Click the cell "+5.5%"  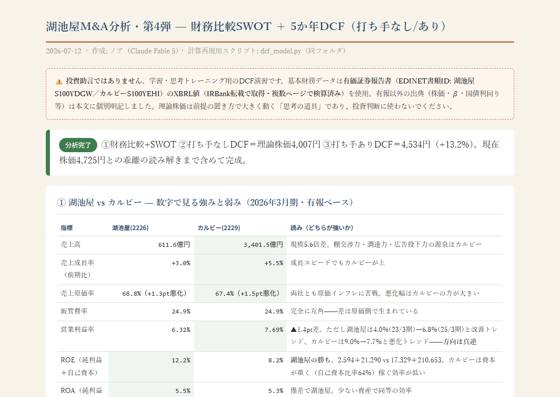pos(274,263)
